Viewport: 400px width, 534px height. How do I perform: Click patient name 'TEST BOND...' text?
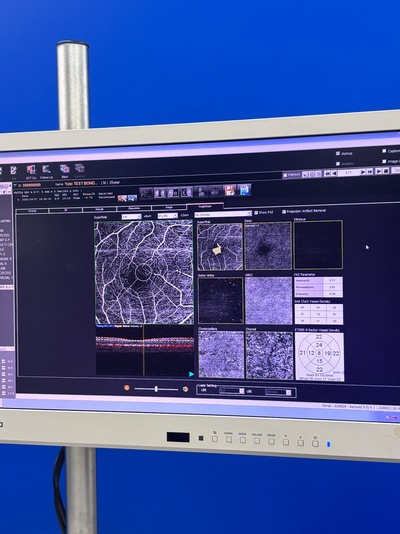click(x=85, y=184)
